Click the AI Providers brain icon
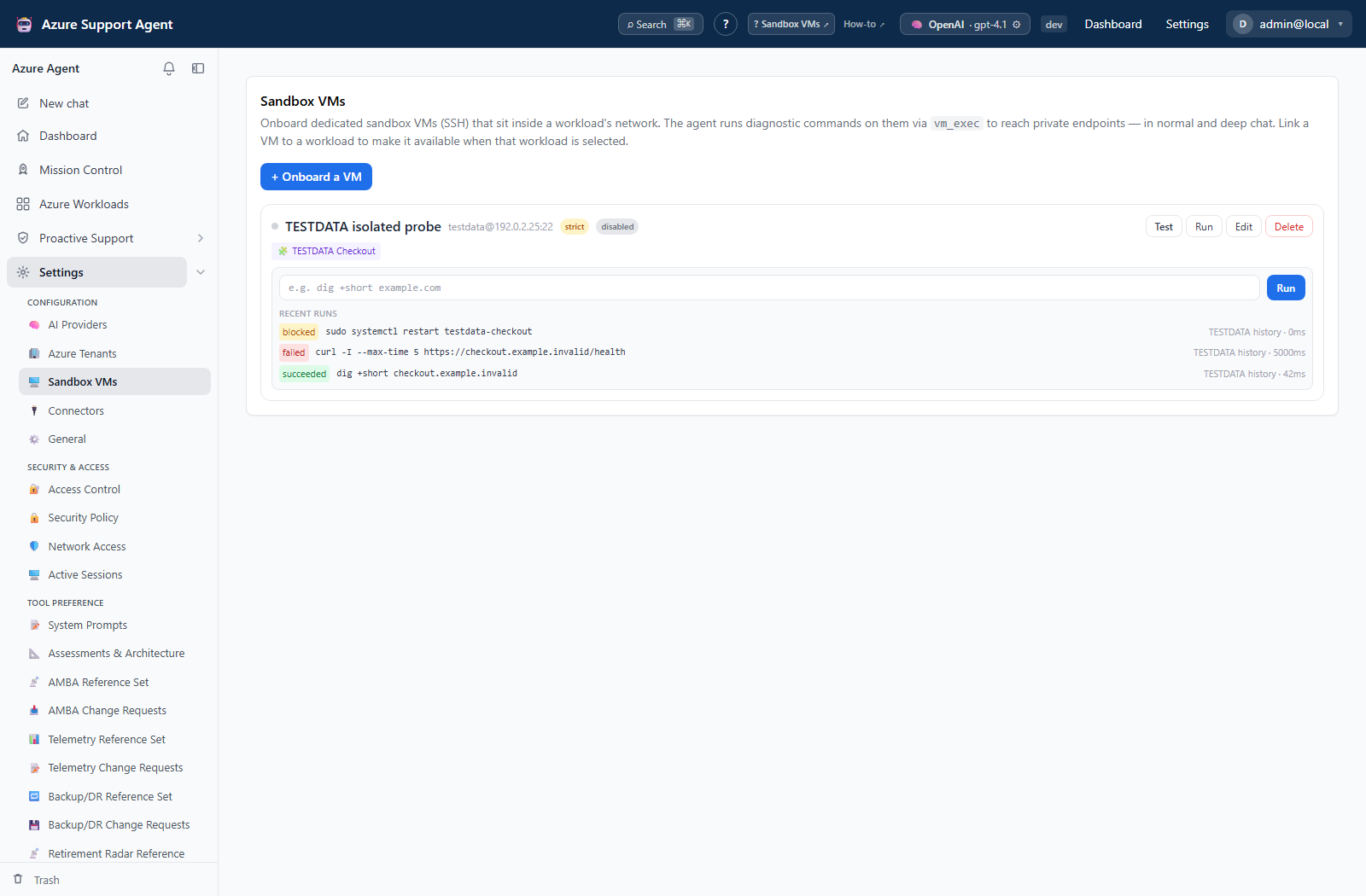The image size is (1366, 896). pos(34,325)
